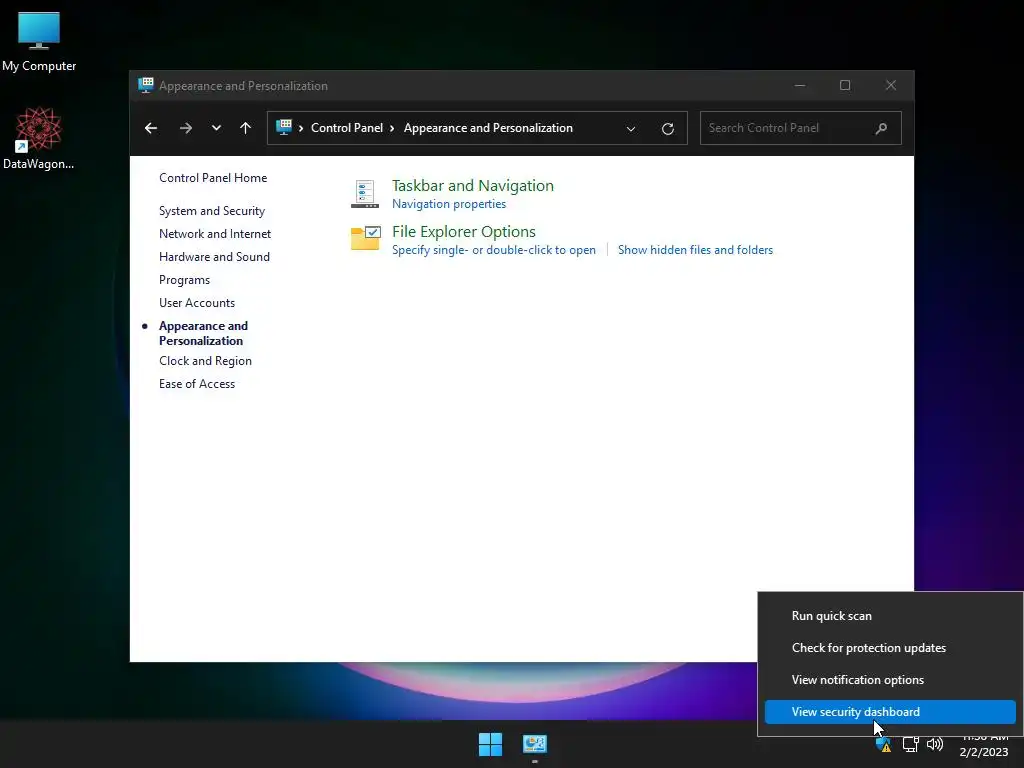Expand chevron after Control Panel breadcrumb

pyautogui.click(x=392, y=128)
